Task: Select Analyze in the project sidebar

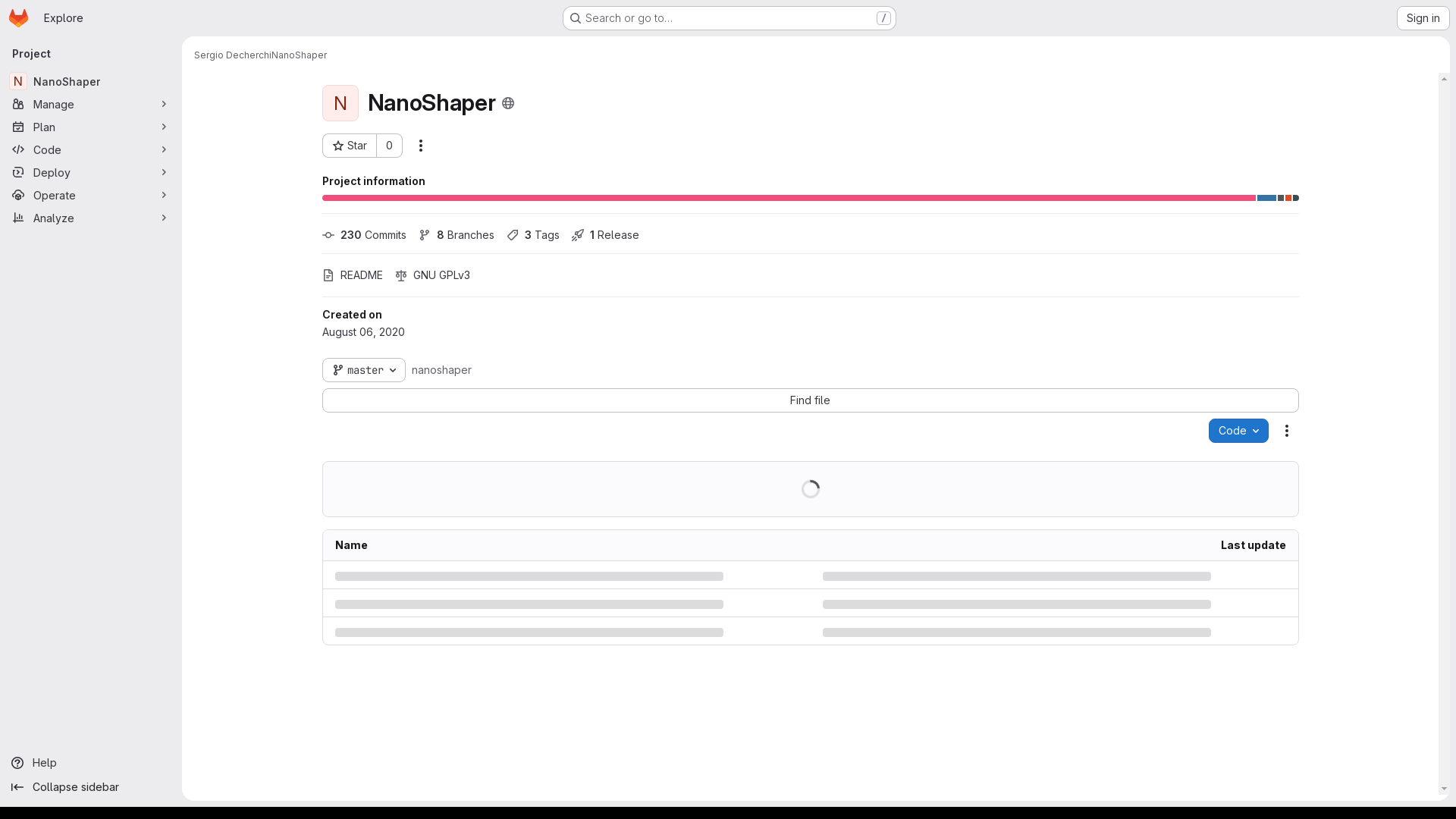Action: tap(90, 218)
